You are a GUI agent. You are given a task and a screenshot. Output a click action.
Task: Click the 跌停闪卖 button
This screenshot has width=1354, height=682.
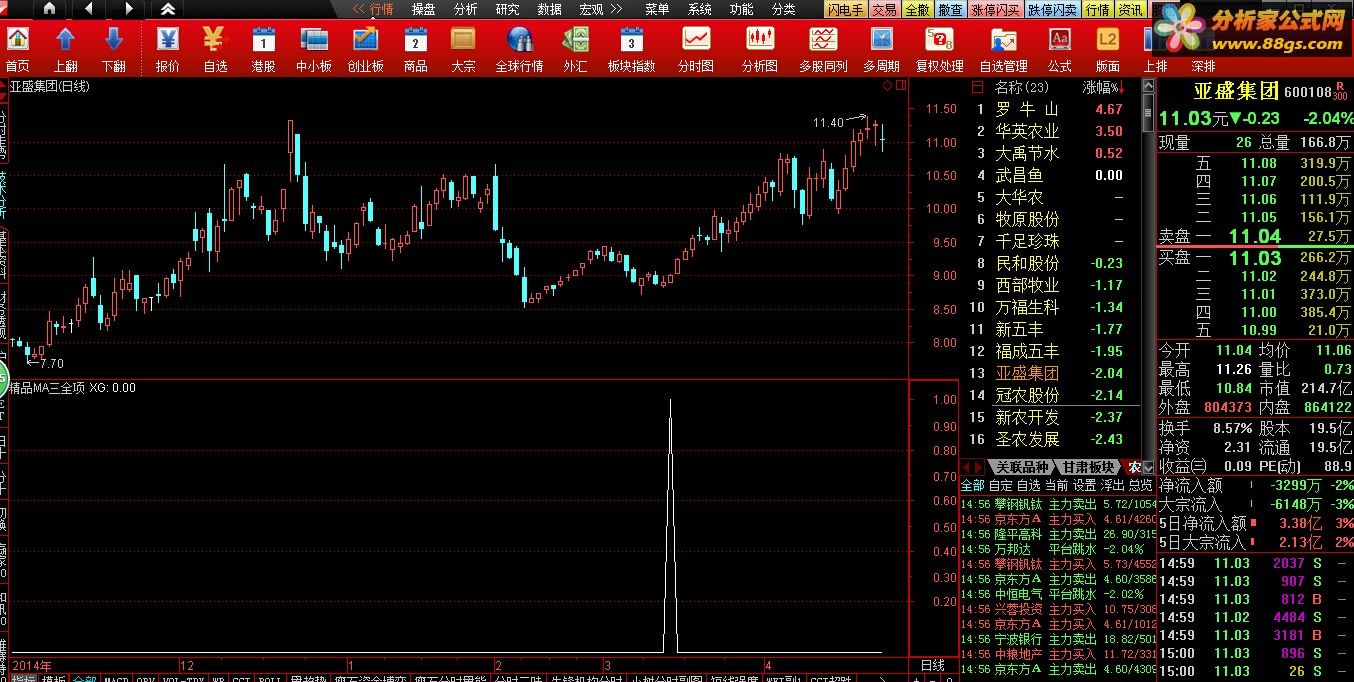pyautogui.click(x=1053, y=10)
